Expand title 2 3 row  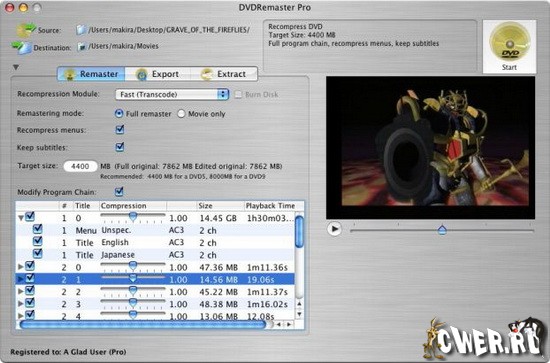click(21, 304)
